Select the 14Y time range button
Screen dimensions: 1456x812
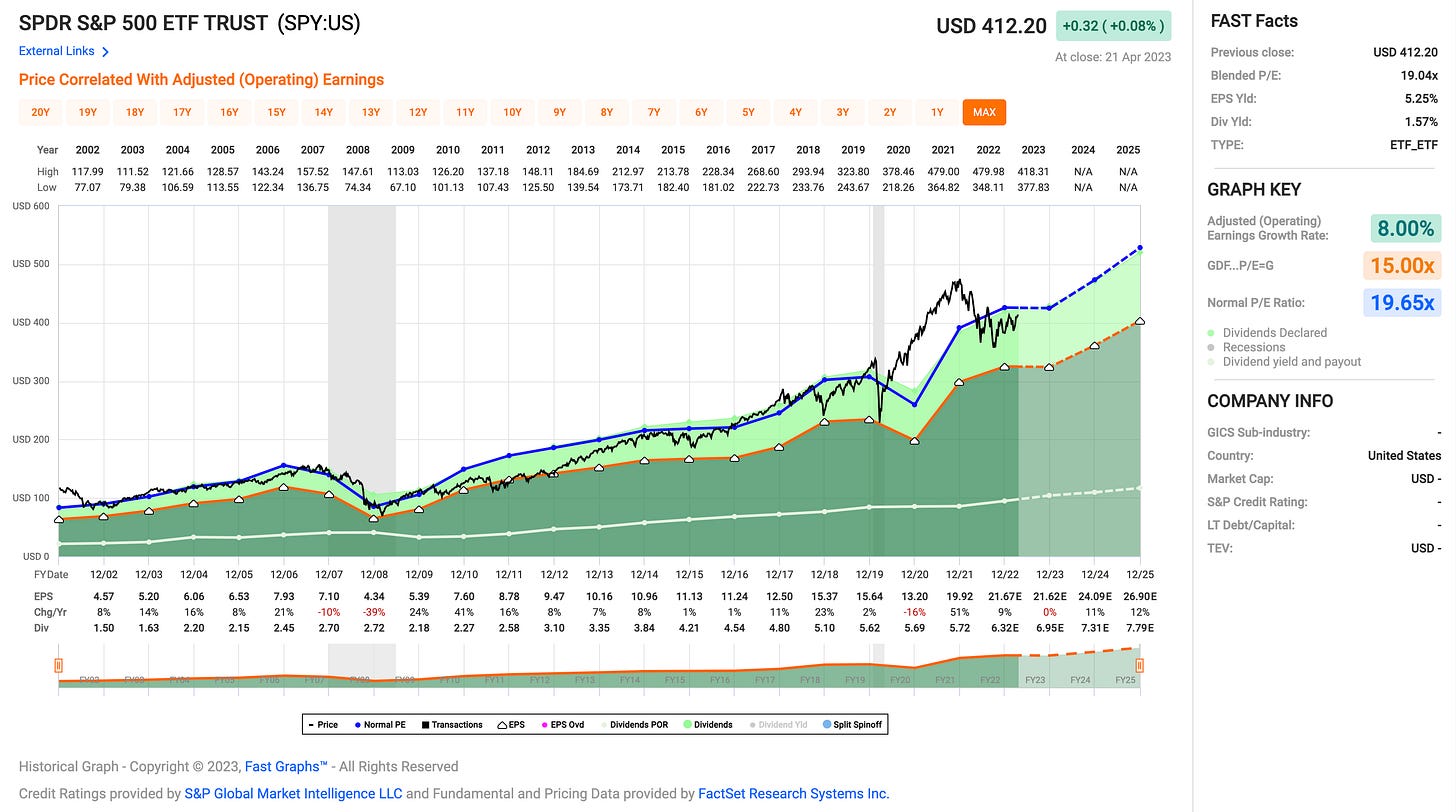pos(323,112)
